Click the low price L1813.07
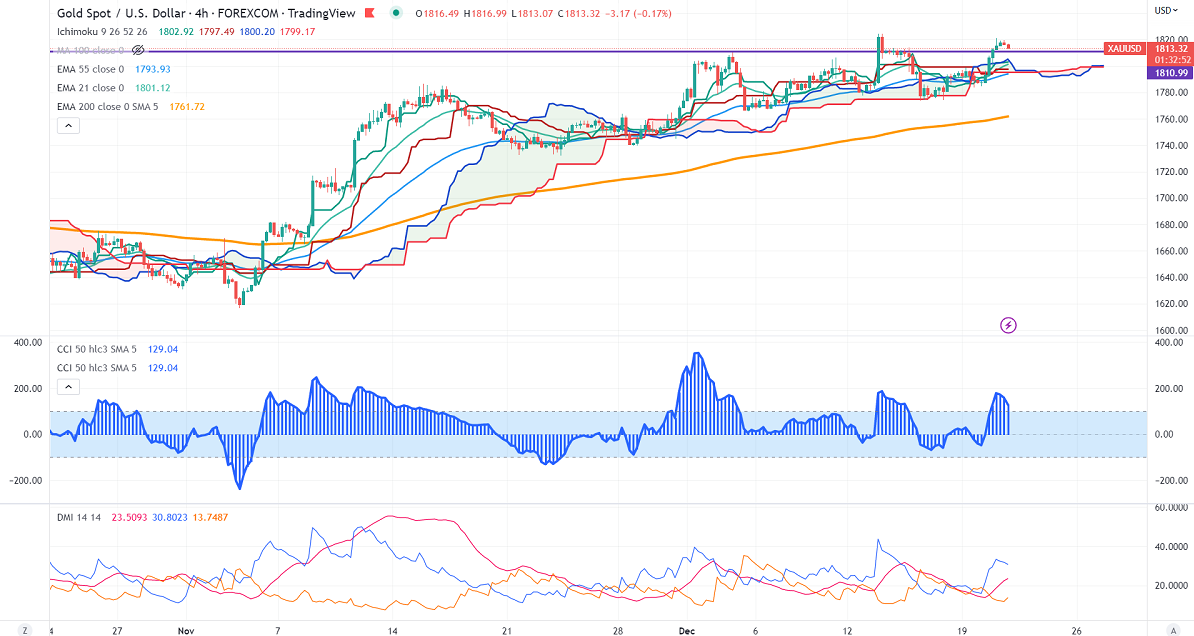 [x=532, y=14]
